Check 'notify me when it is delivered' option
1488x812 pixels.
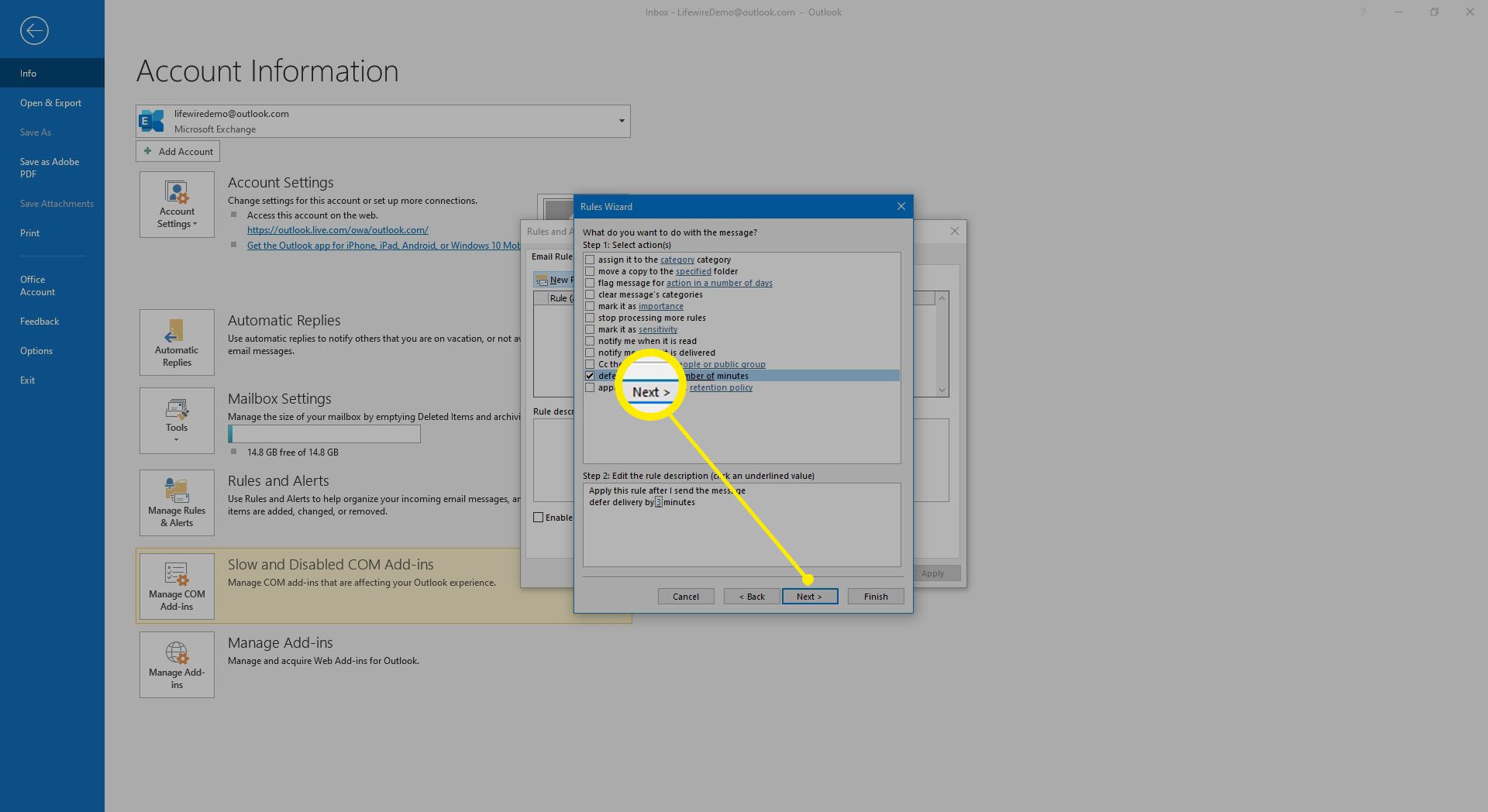click(x=590, y=353)
